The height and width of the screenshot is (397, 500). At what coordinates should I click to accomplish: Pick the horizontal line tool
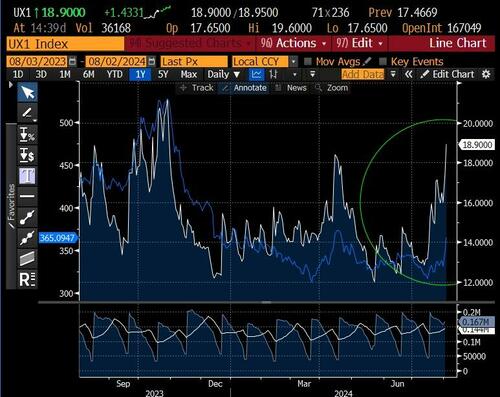coord(27,196)
